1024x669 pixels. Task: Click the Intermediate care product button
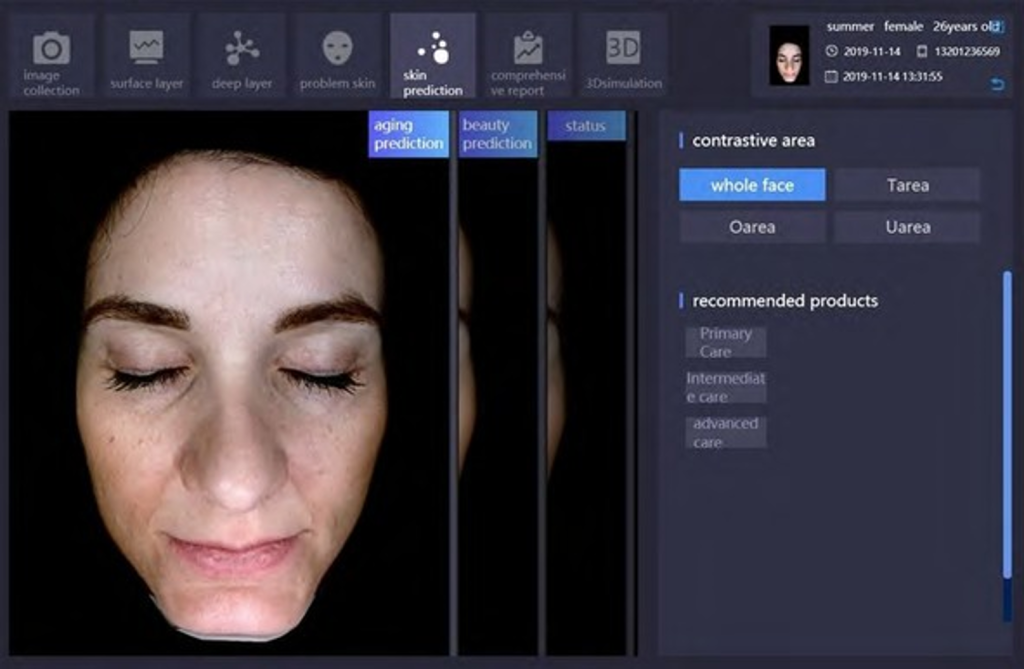(726, 388)
